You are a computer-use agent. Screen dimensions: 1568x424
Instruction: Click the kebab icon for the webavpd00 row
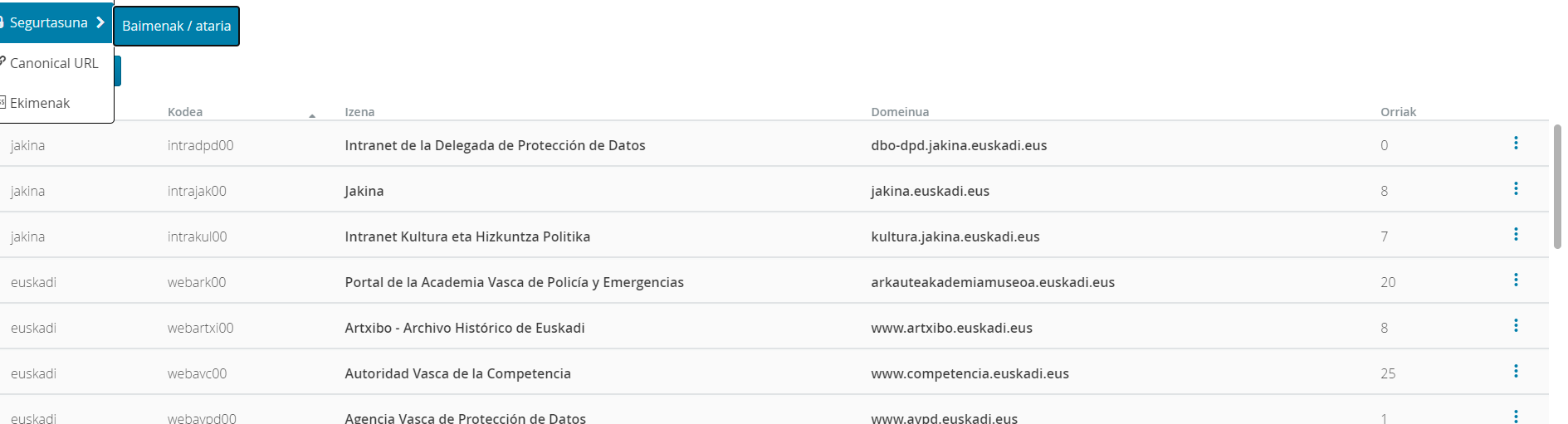(x=1516, y=416)
